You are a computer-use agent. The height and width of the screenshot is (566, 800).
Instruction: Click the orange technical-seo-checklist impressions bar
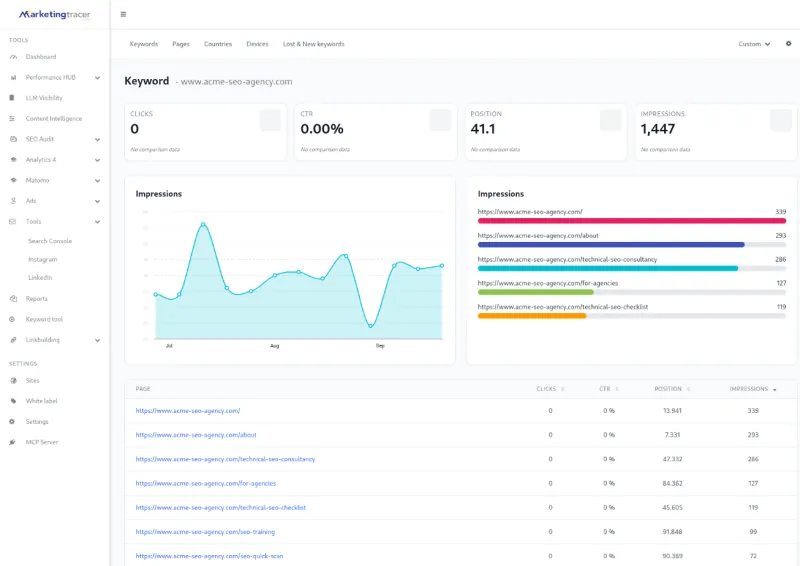pyautogui.click(x=532, y=316)
